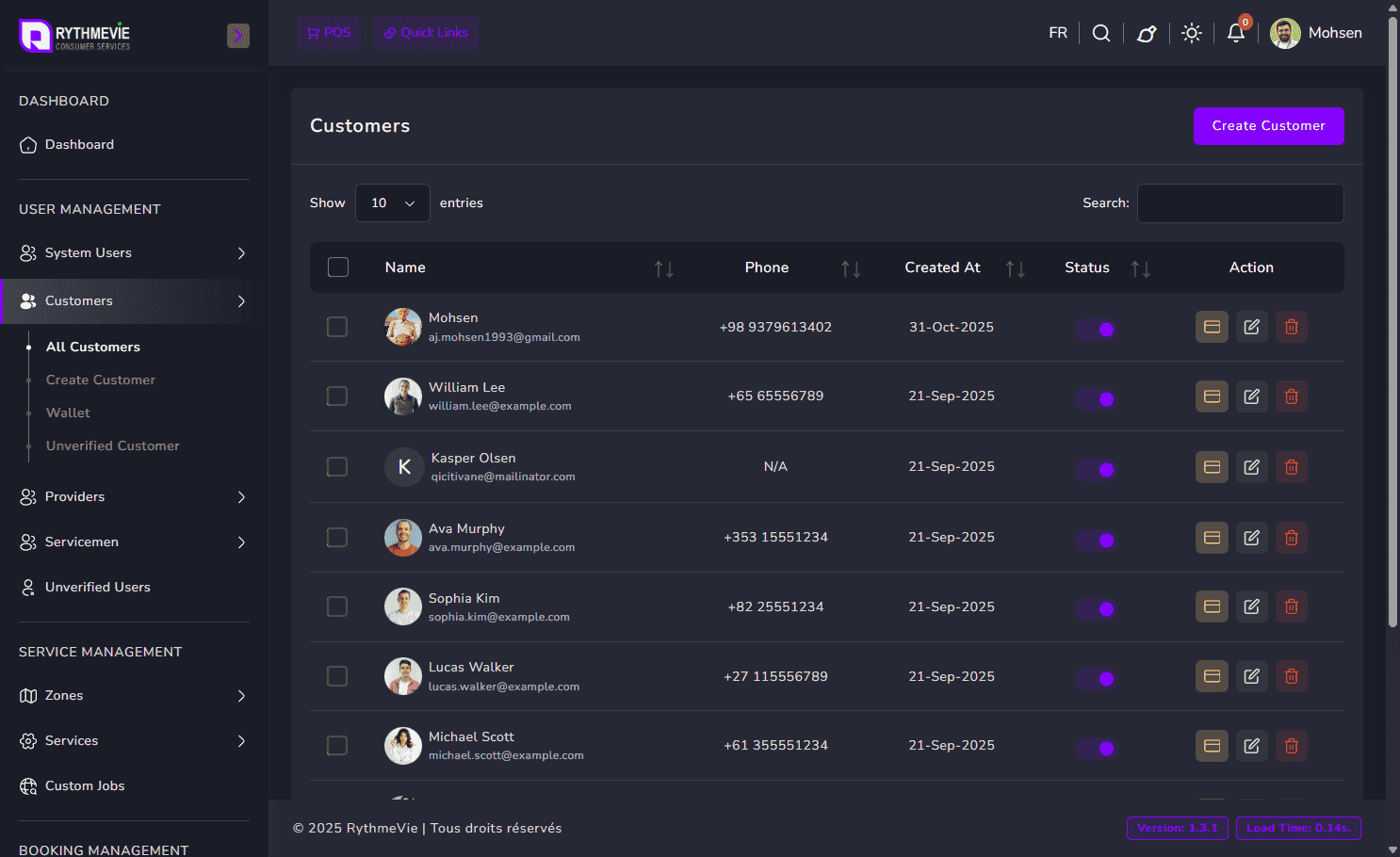Toggle status switch for Michael Scott
This screenshot has height=857, width=1400.
coord(1096,749)
